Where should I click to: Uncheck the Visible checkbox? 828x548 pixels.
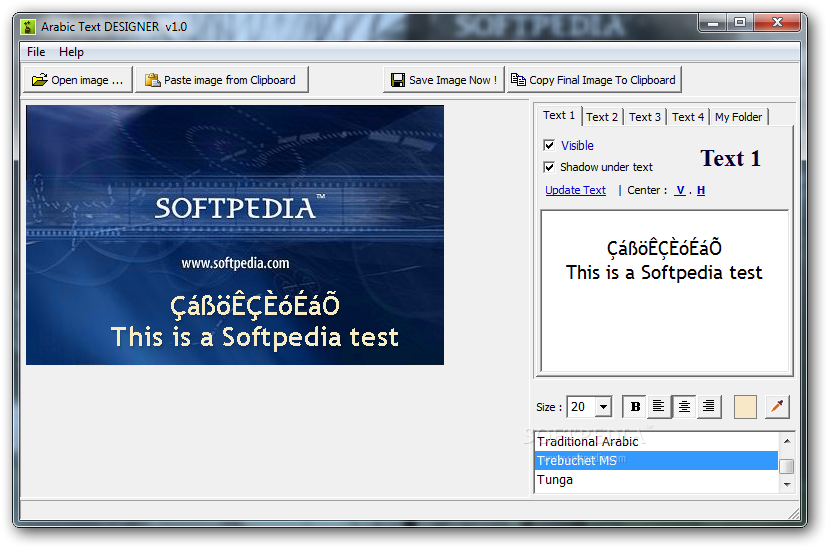pos(549,145)
